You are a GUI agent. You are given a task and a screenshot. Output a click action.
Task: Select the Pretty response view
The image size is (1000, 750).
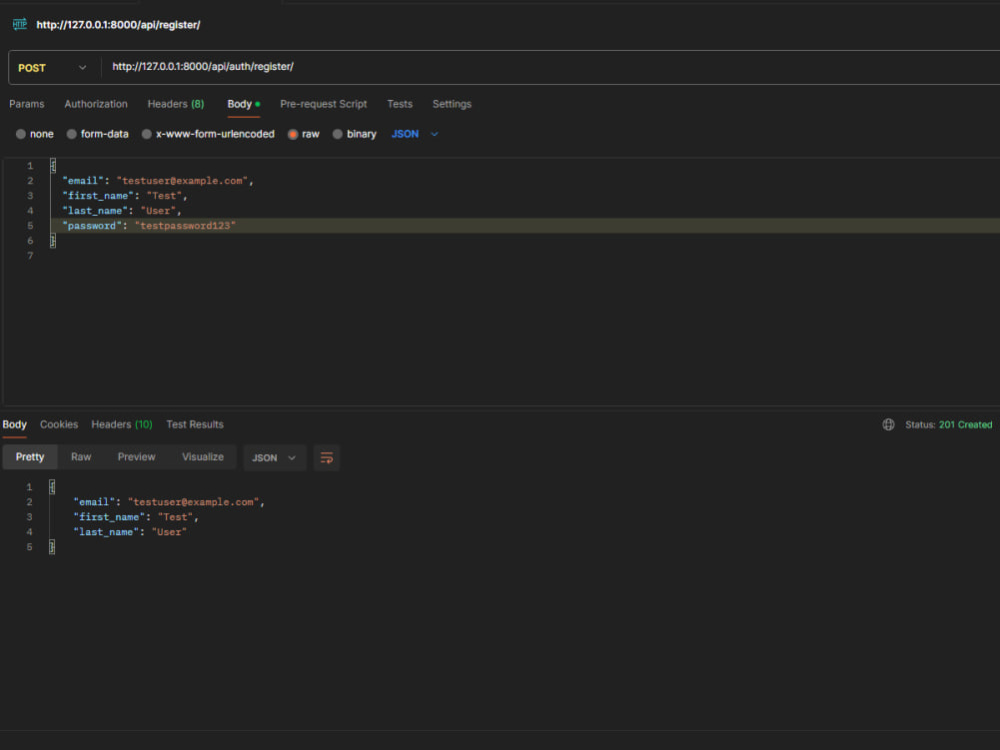pos(30,457)
